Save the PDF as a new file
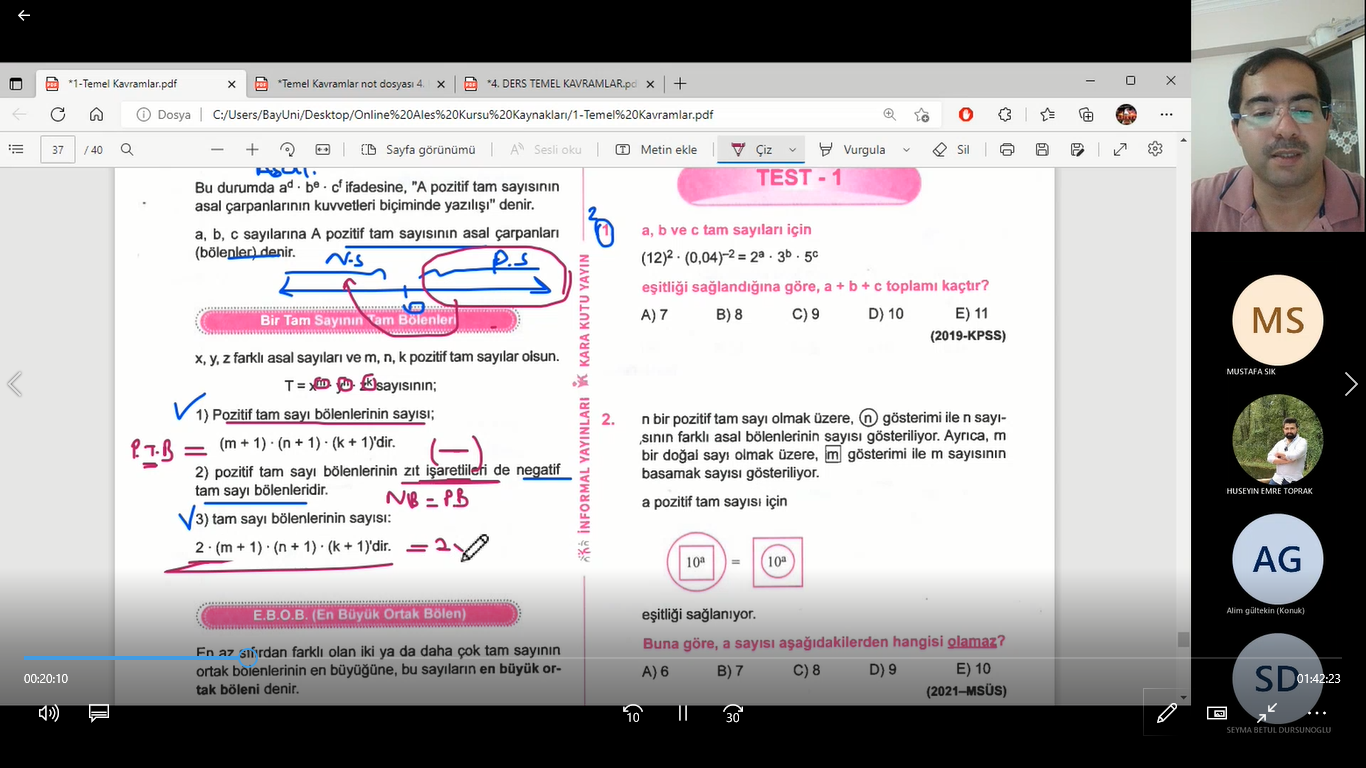 pos(1077,149)
